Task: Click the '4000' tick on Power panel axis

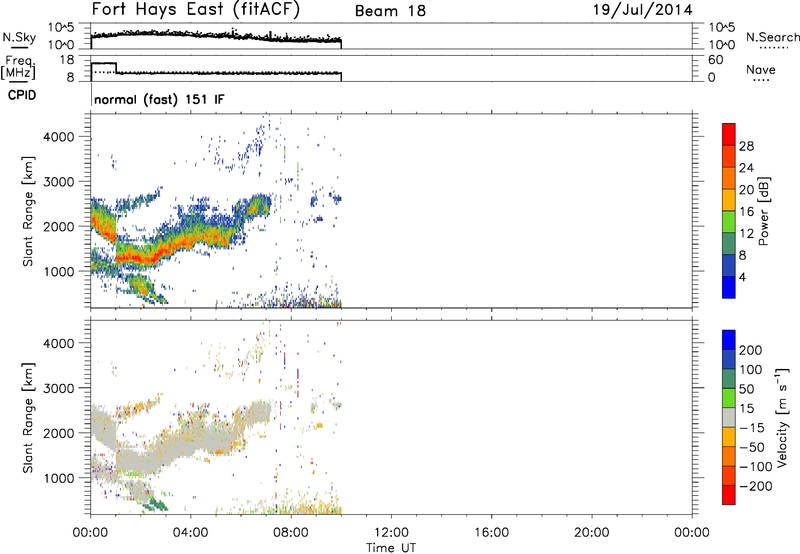Action: [59, 137]
